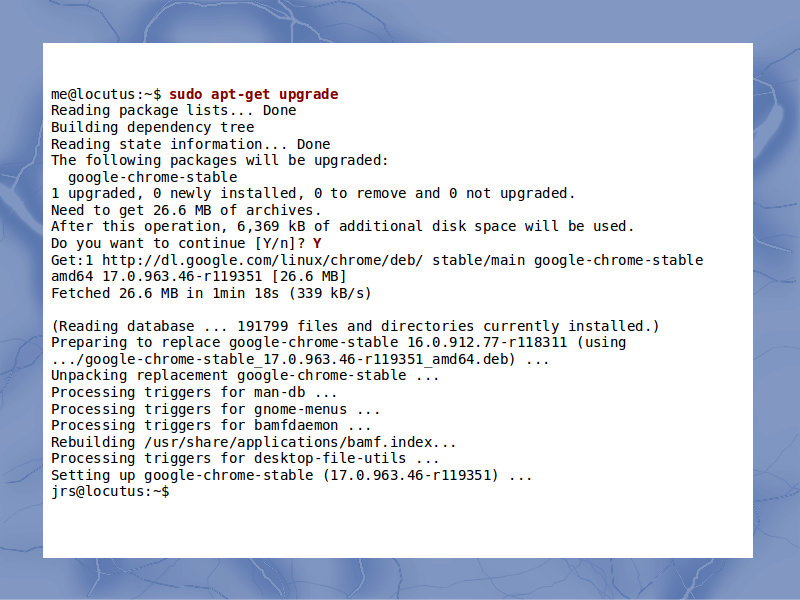Click the 'Building dependency tree' line
The width and height of the screenshot is (800, 600).
153,128
